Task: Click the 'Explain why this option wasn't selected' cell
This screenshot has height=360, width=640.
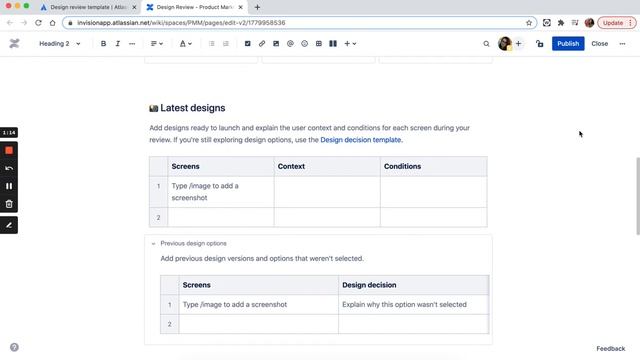Action: coord(413,304)
